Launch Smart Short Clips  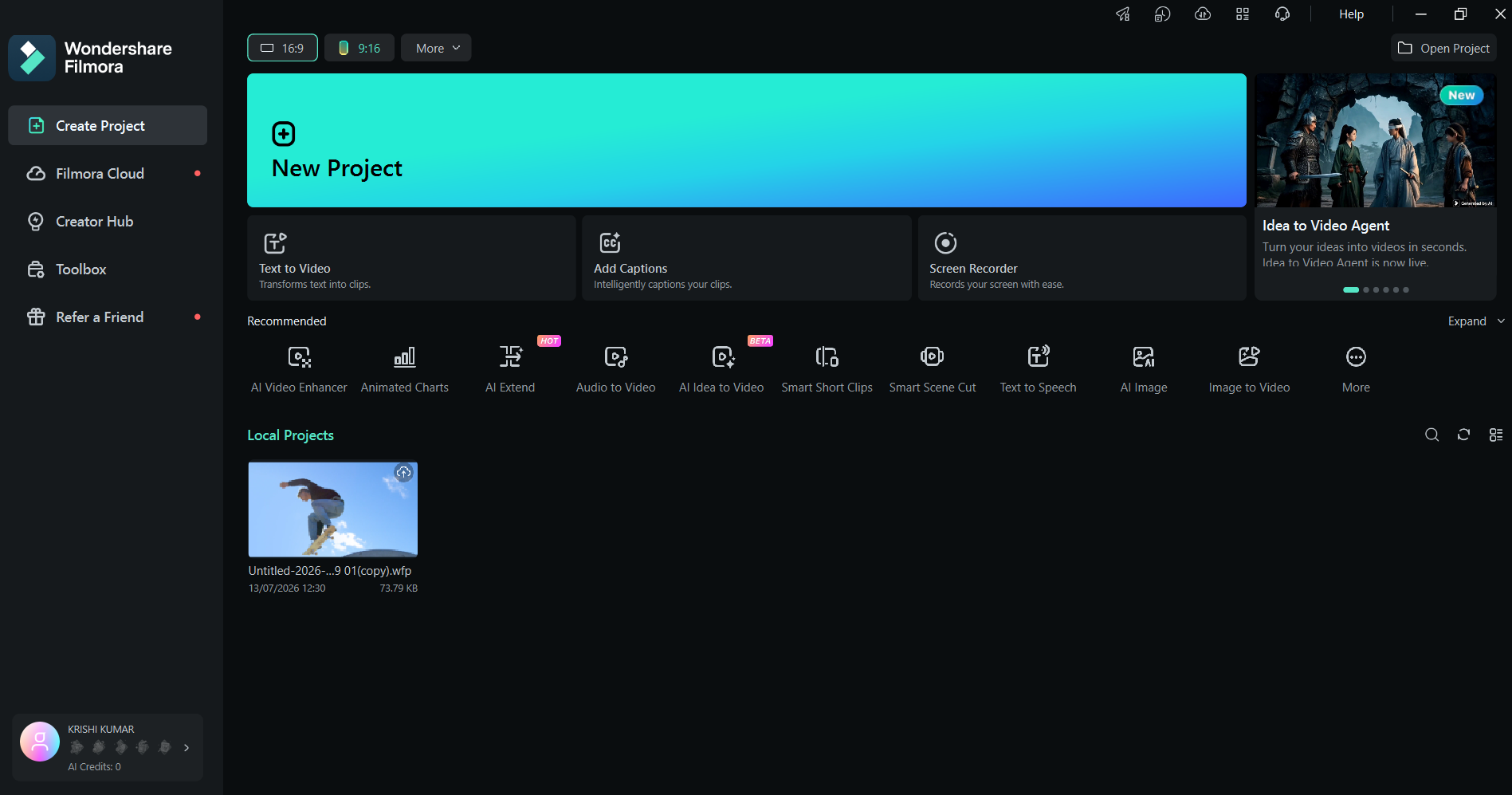point(827,368)
